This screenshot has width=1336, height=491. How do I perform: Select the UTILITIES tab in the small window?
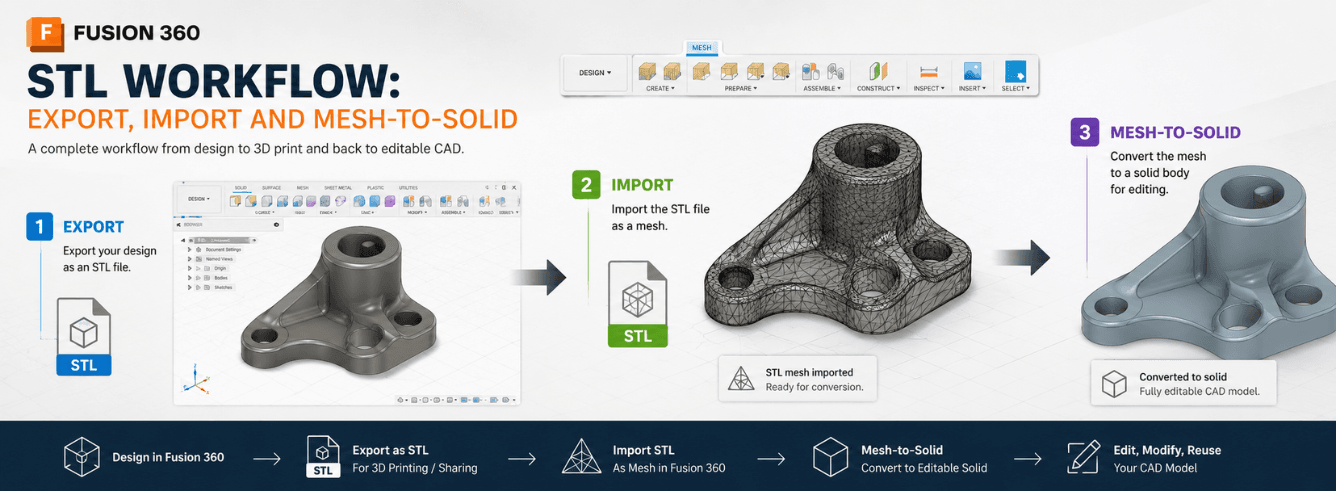(x=408, y=188)
